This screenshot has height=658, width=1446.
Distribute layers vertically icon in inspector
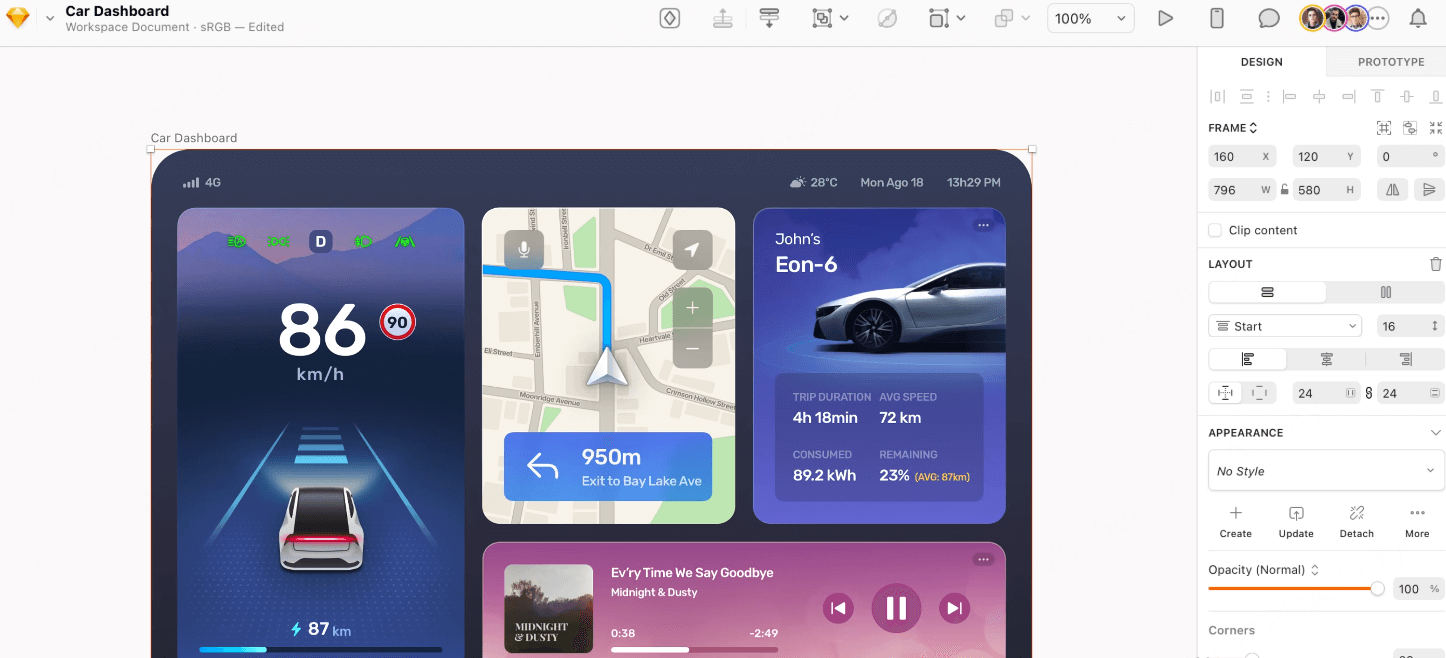tap(1247, 97)
